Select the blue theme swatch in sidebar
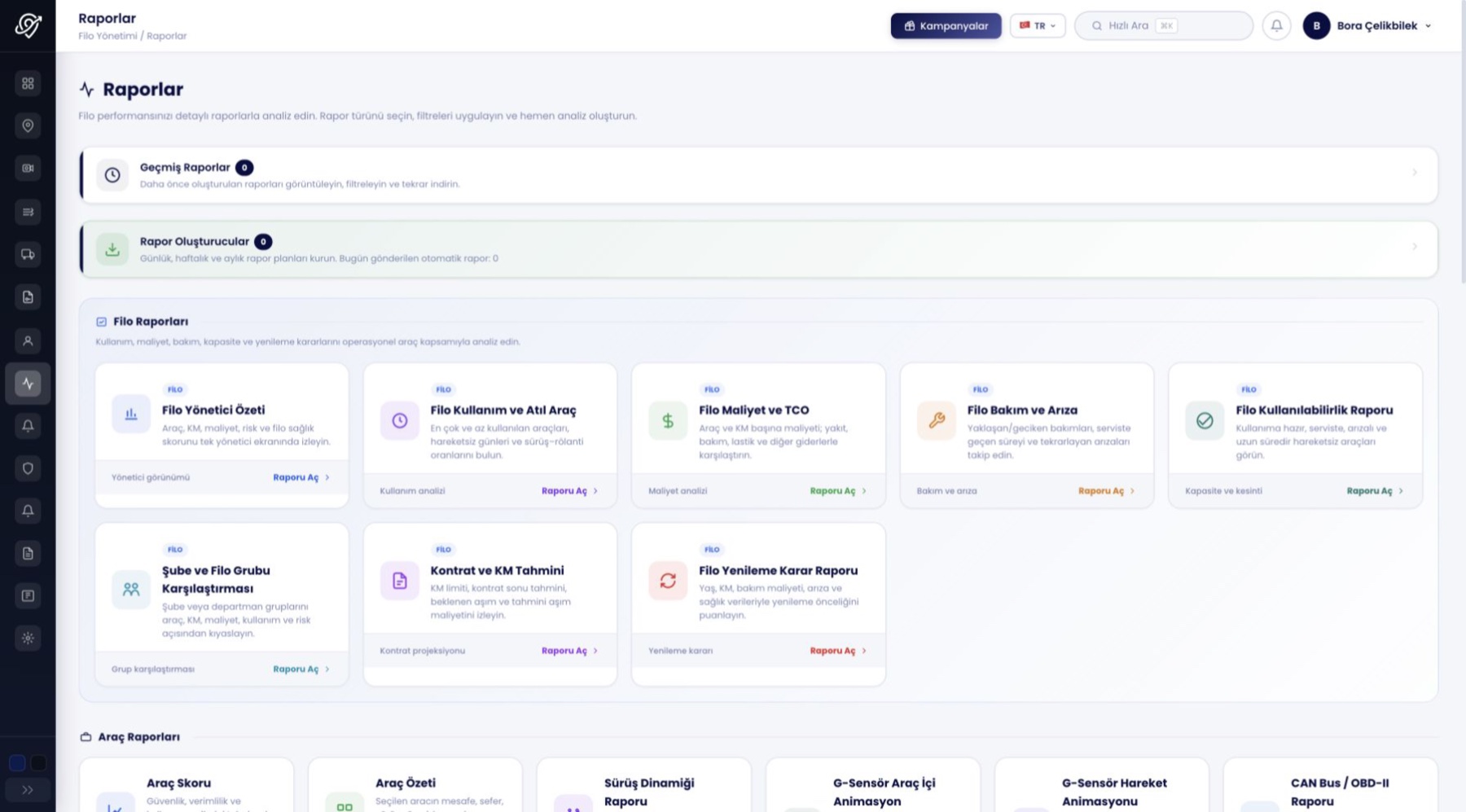The image size is (1466, 812). (17, 763)
